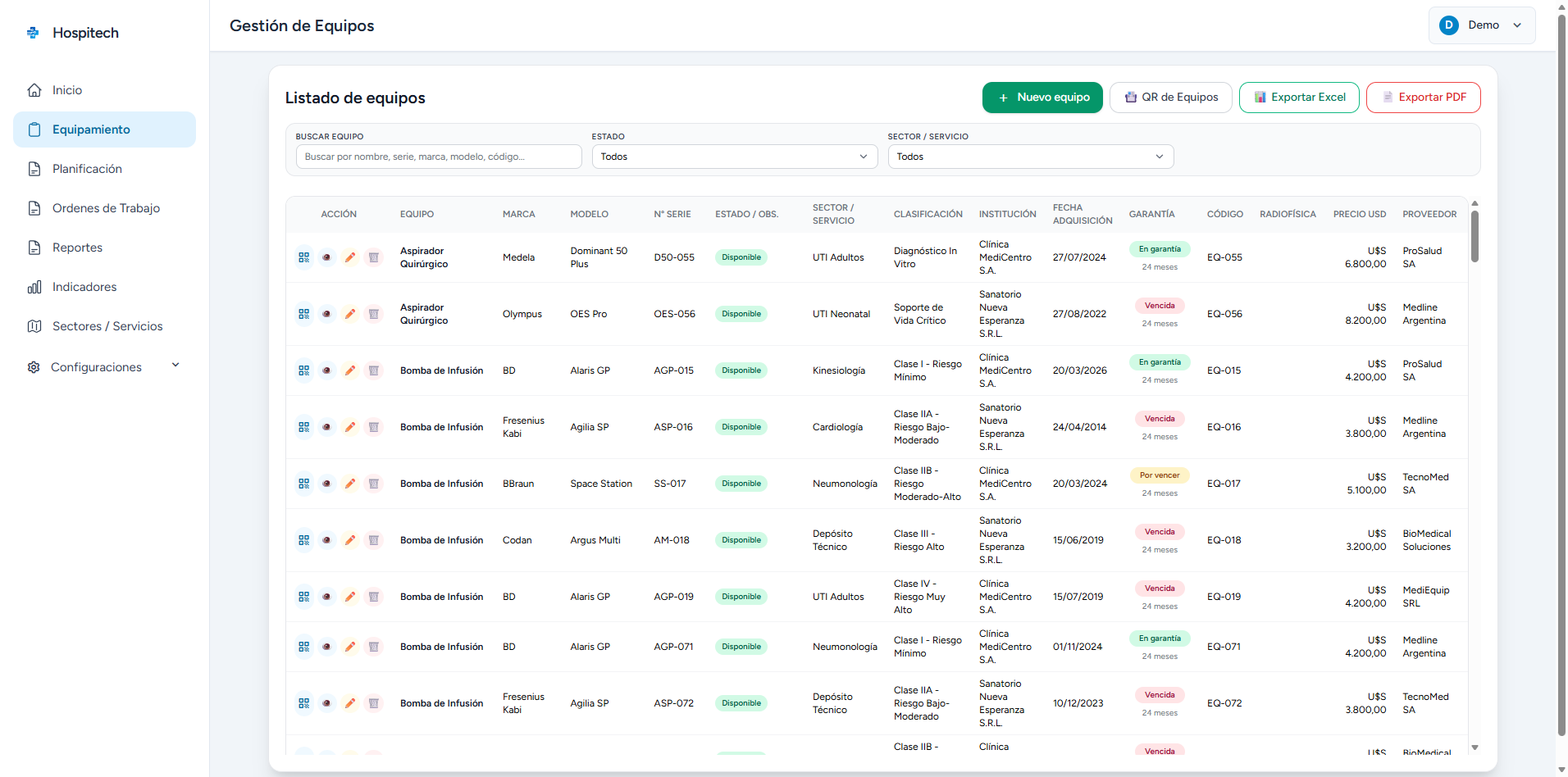View details of the Medela aspirador row
The image size is (1568, 777).
tap(327, 257)
